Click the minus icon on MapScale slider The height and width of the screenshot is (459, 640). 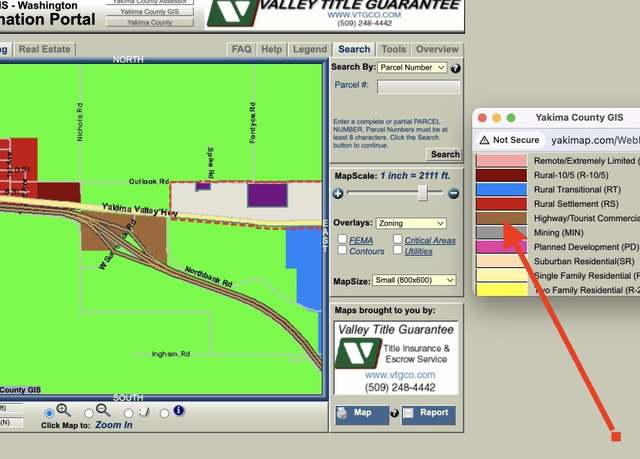pos(453,193)
